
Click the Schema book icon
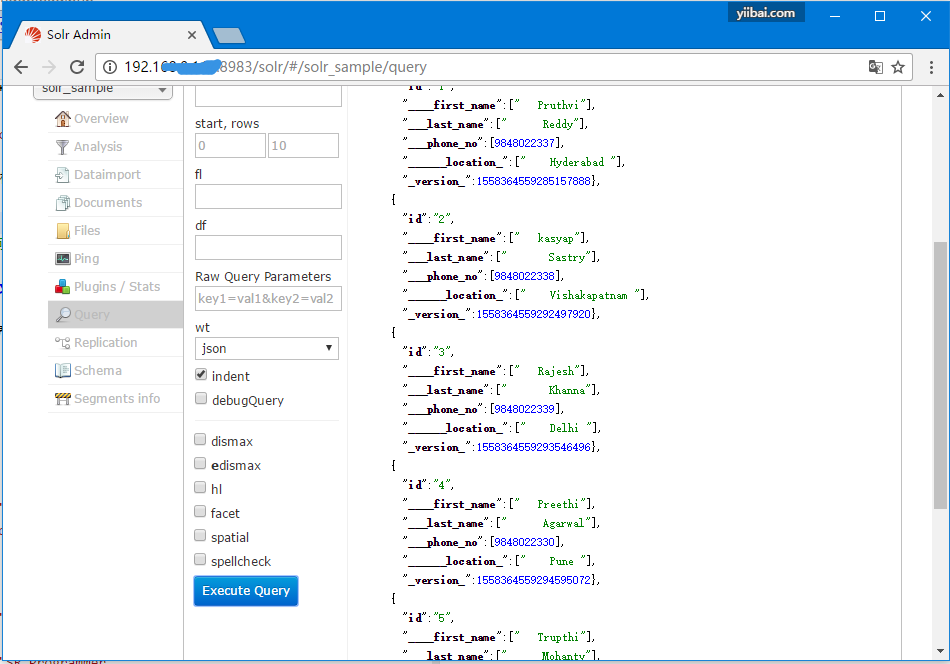click(63, 371)
